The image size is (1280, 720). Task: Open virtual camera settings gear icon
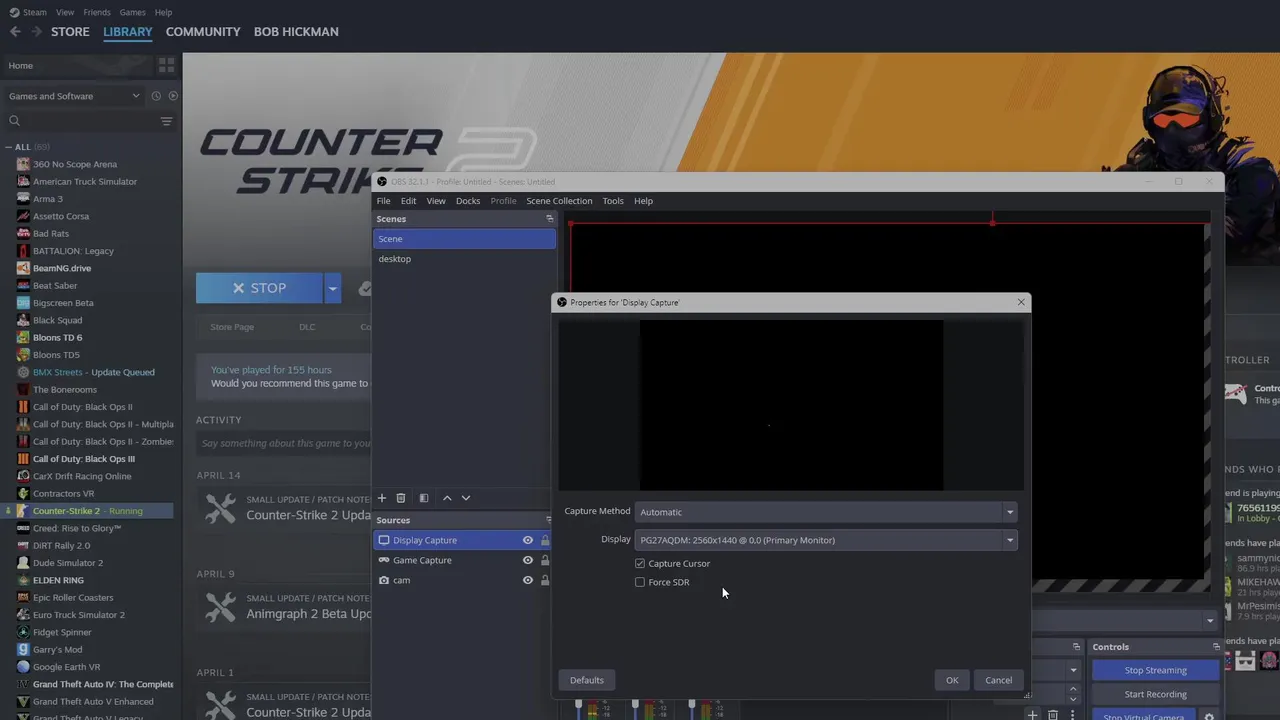(1209, 716)
